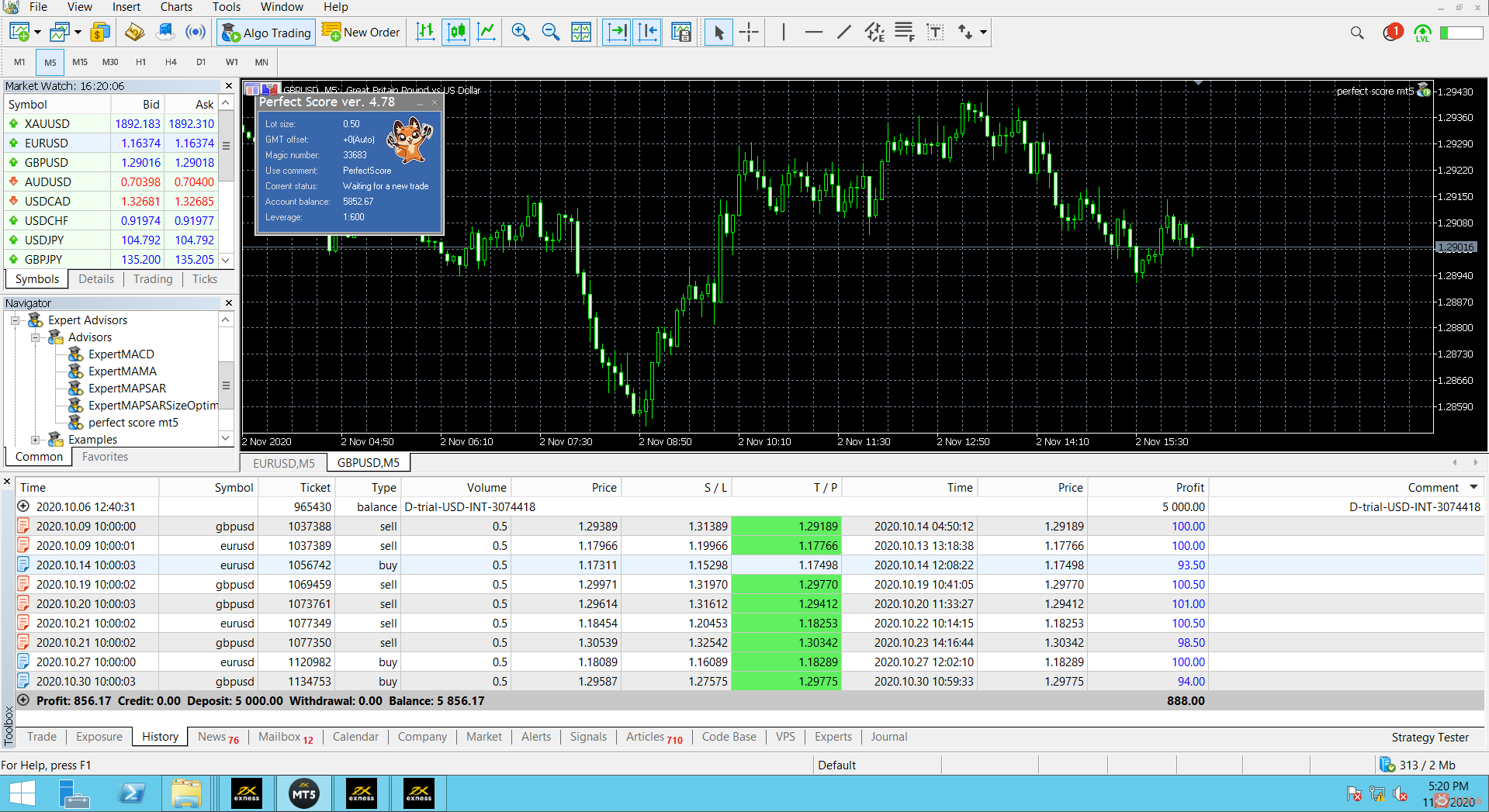Switch chart to line chart view
Screen dimensions: 1489x812
pos(487,32)
